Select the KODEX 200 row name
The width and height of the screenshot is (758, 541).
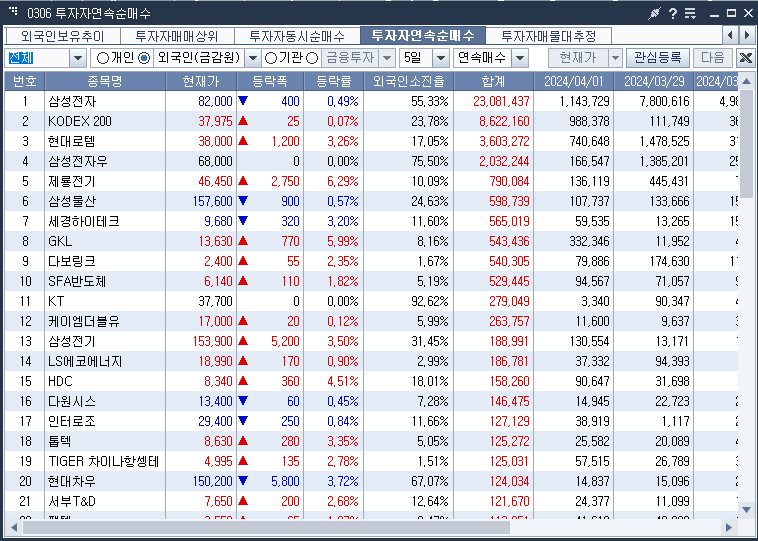(80, 121)
